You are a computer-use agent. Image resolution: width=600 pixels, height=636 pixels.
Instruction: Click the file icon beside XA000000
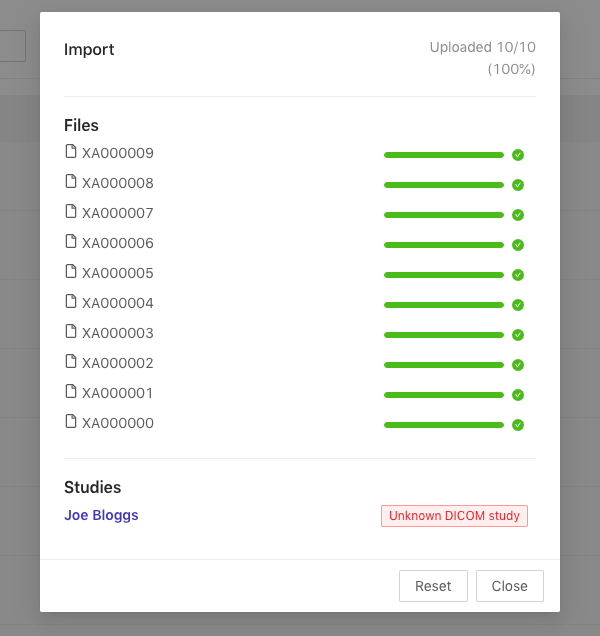pos(71,421)
